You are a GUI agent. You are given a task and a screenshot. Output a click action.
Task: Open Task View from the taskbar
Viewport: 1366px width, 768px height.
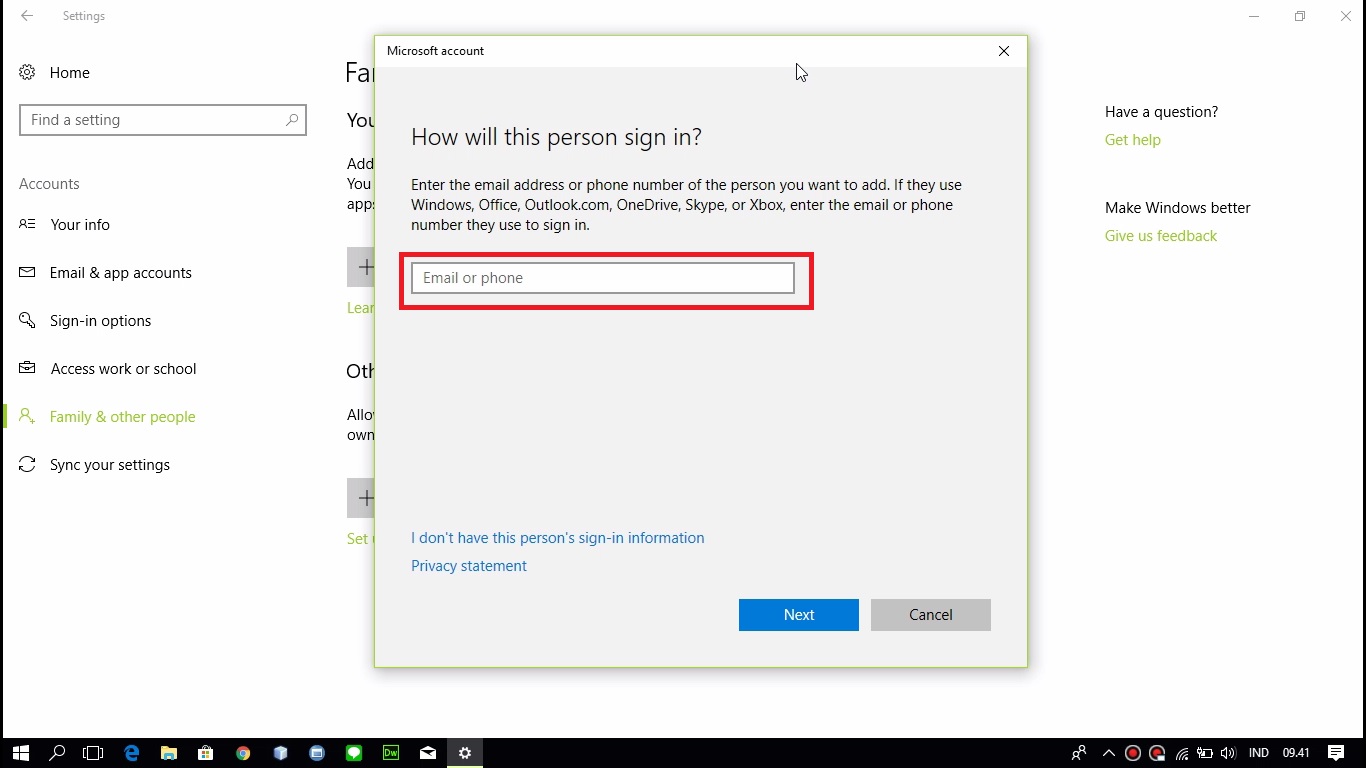point(93,753)
